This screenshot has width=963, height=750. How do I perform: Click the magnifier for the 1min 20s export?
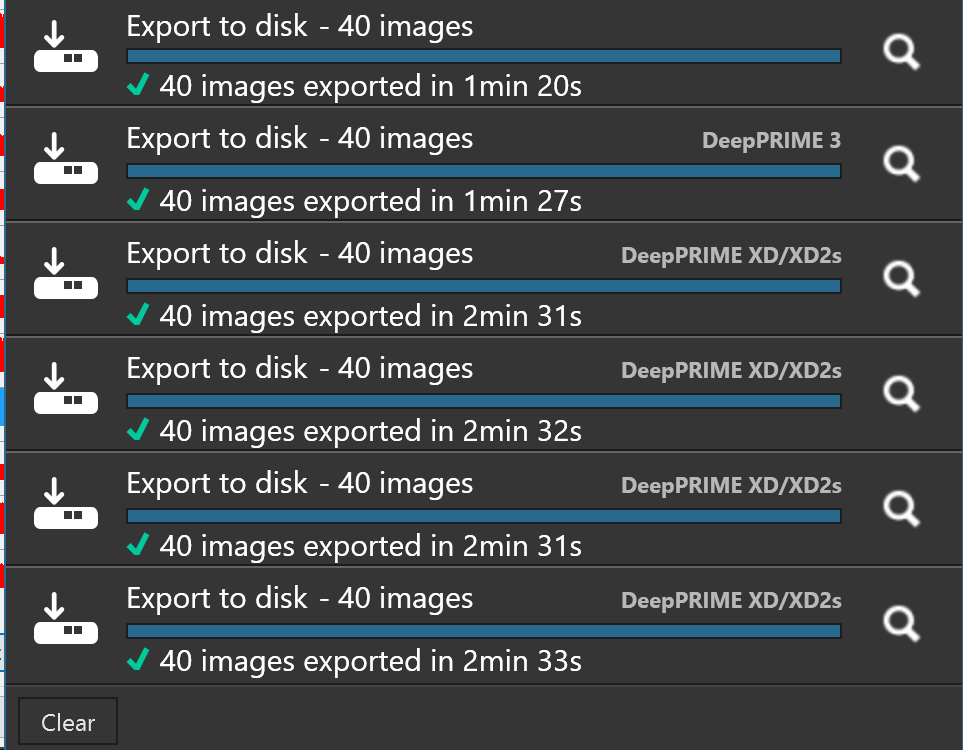(901, 51)
